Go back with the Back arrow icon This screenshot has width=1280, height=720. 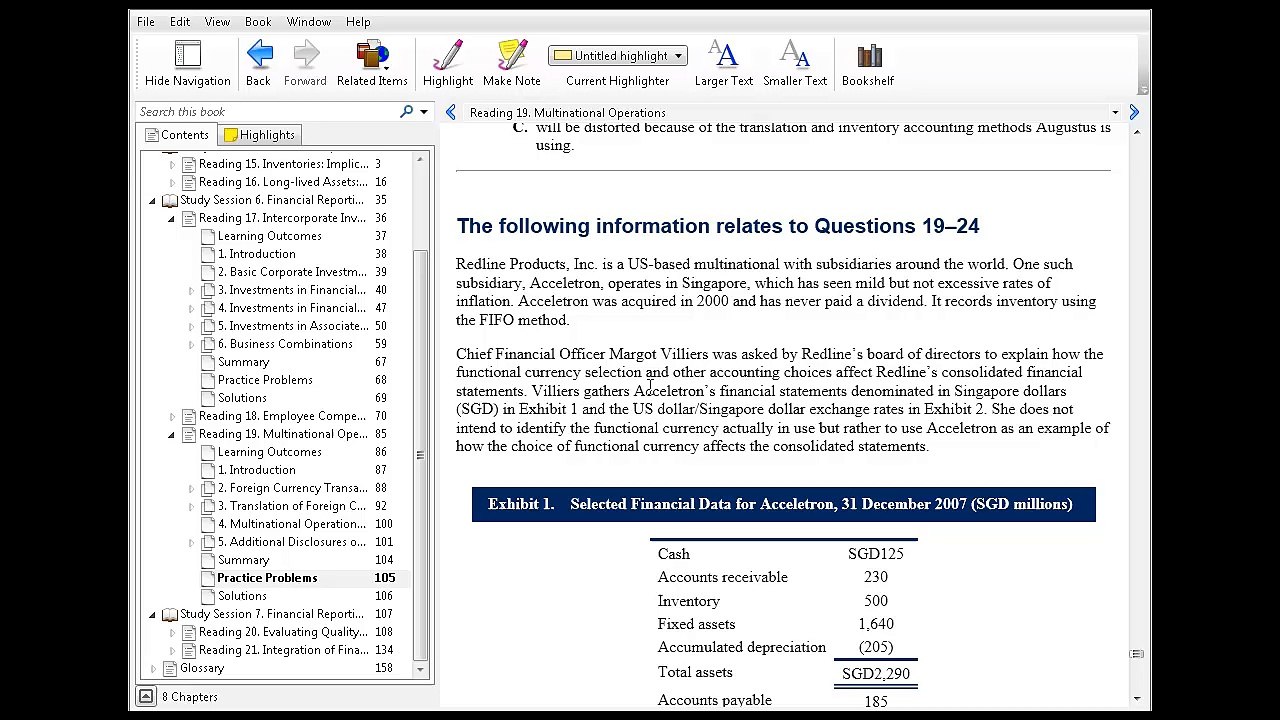(x=258, y=56)
